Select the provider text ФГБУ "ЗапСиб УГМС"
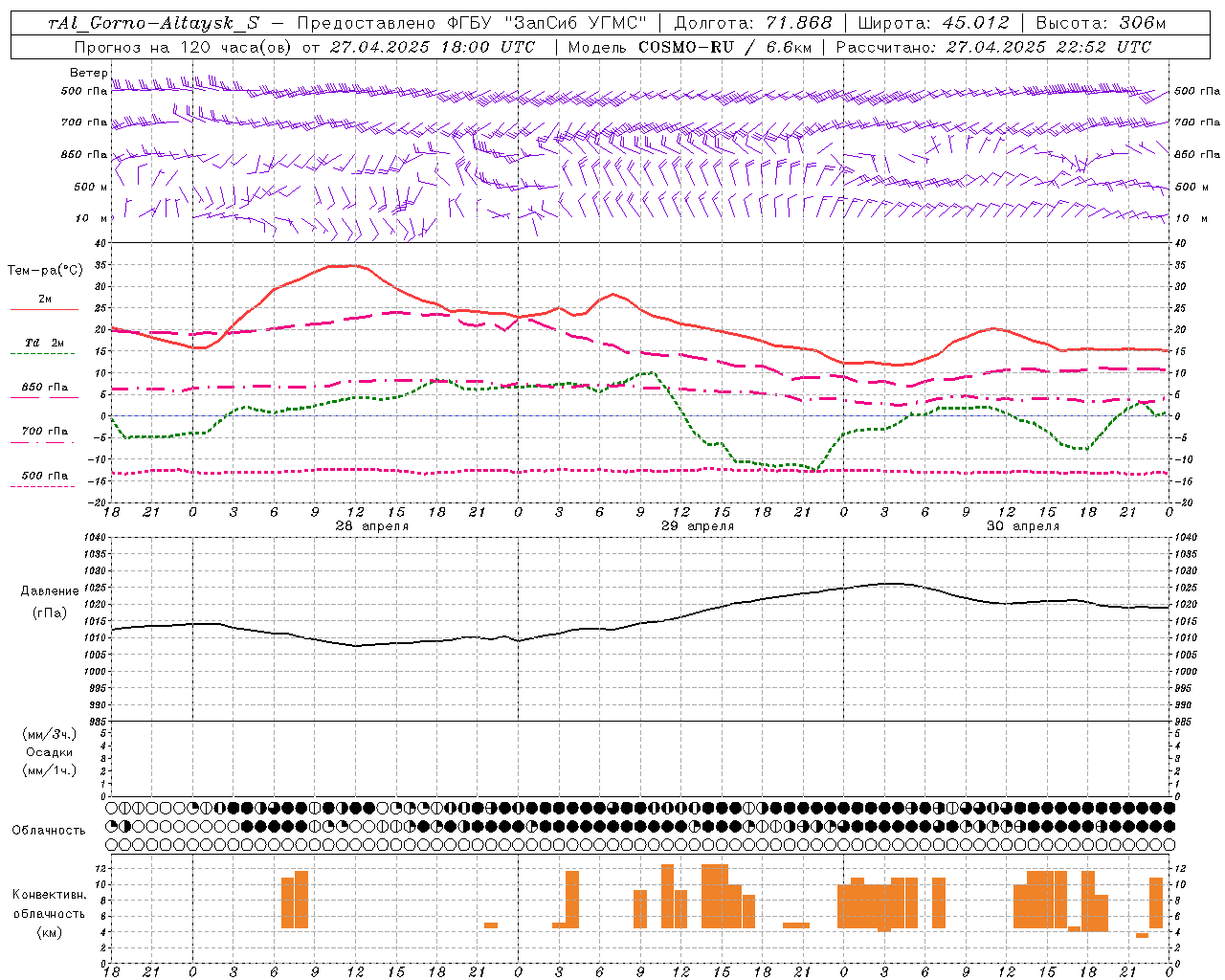This screenshot has height=980, width=1225. coord(546,23)
